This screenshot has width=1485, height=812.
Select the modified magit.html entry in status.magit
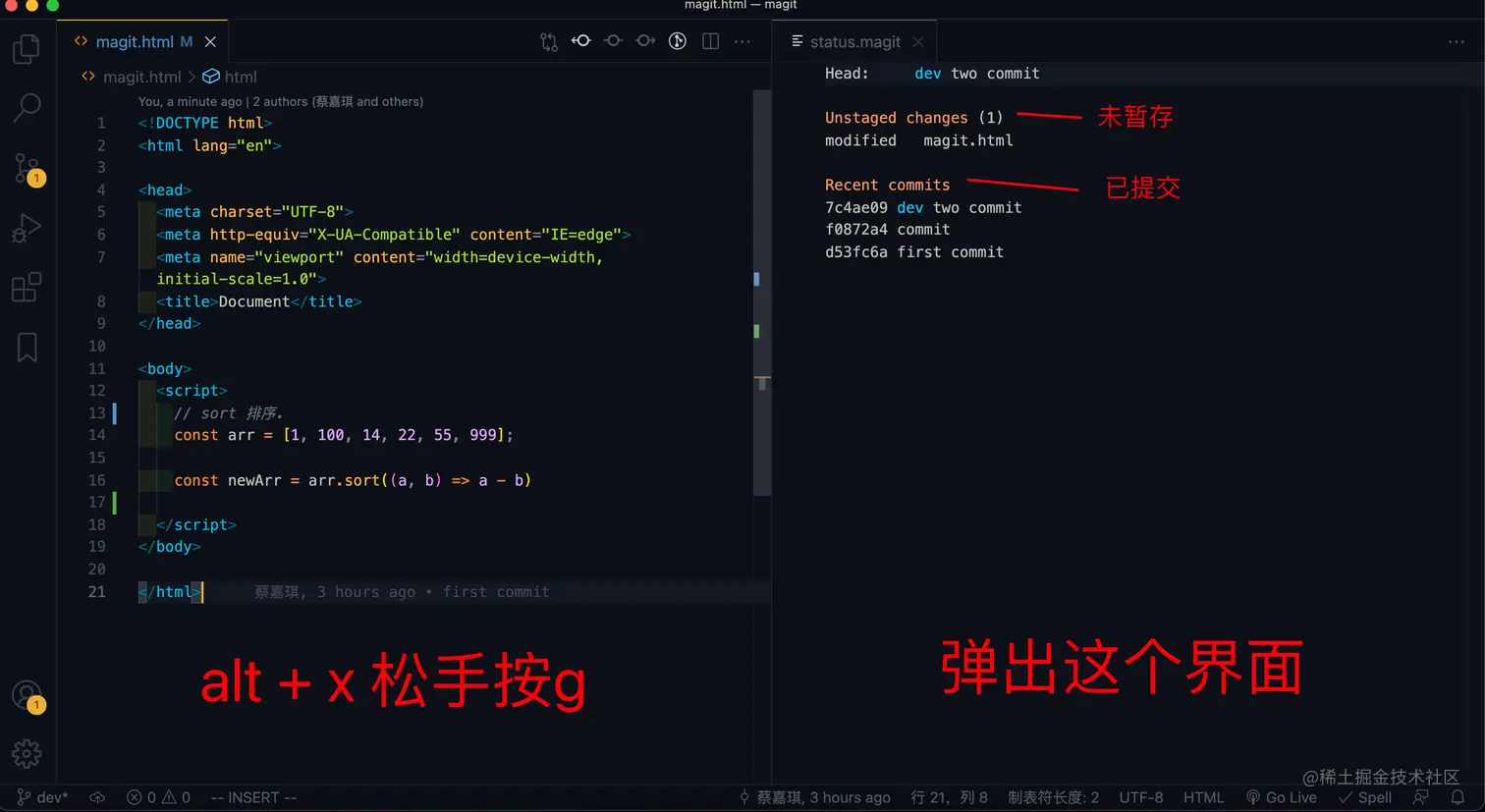click(x=918, y=140)
